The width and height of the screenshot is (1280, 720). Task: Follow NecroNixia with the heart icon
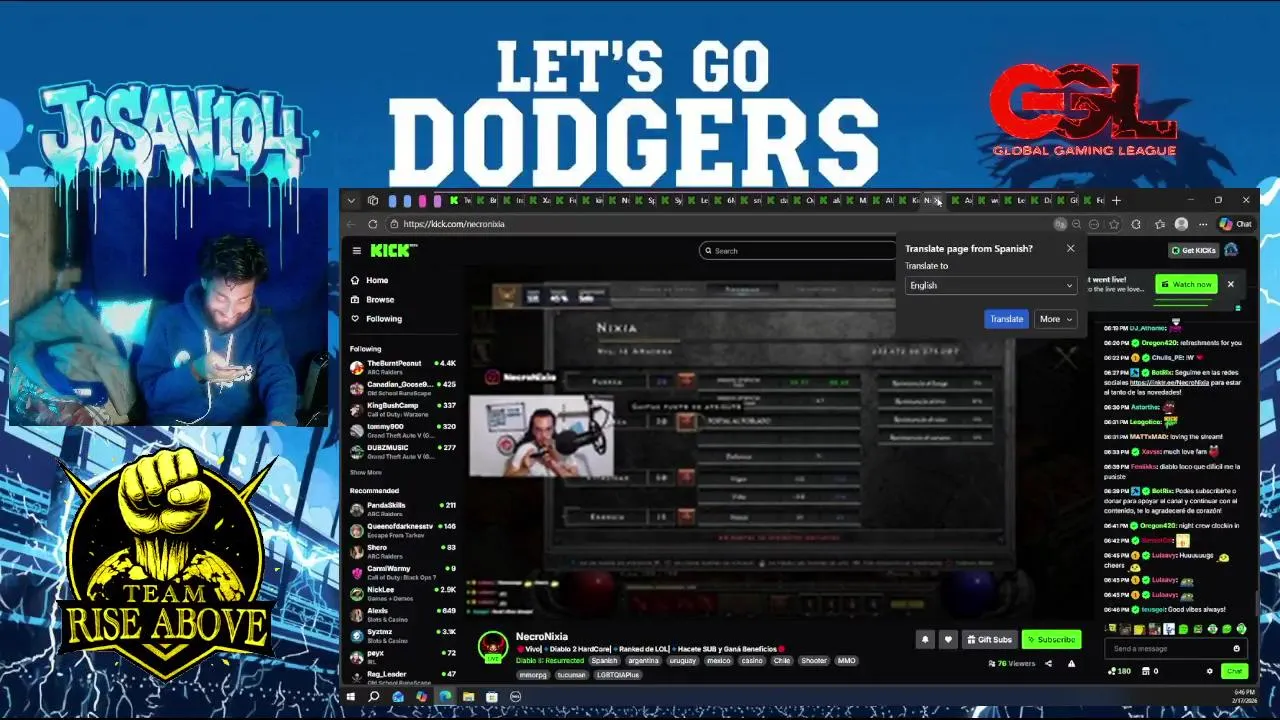tap(948, 640)
